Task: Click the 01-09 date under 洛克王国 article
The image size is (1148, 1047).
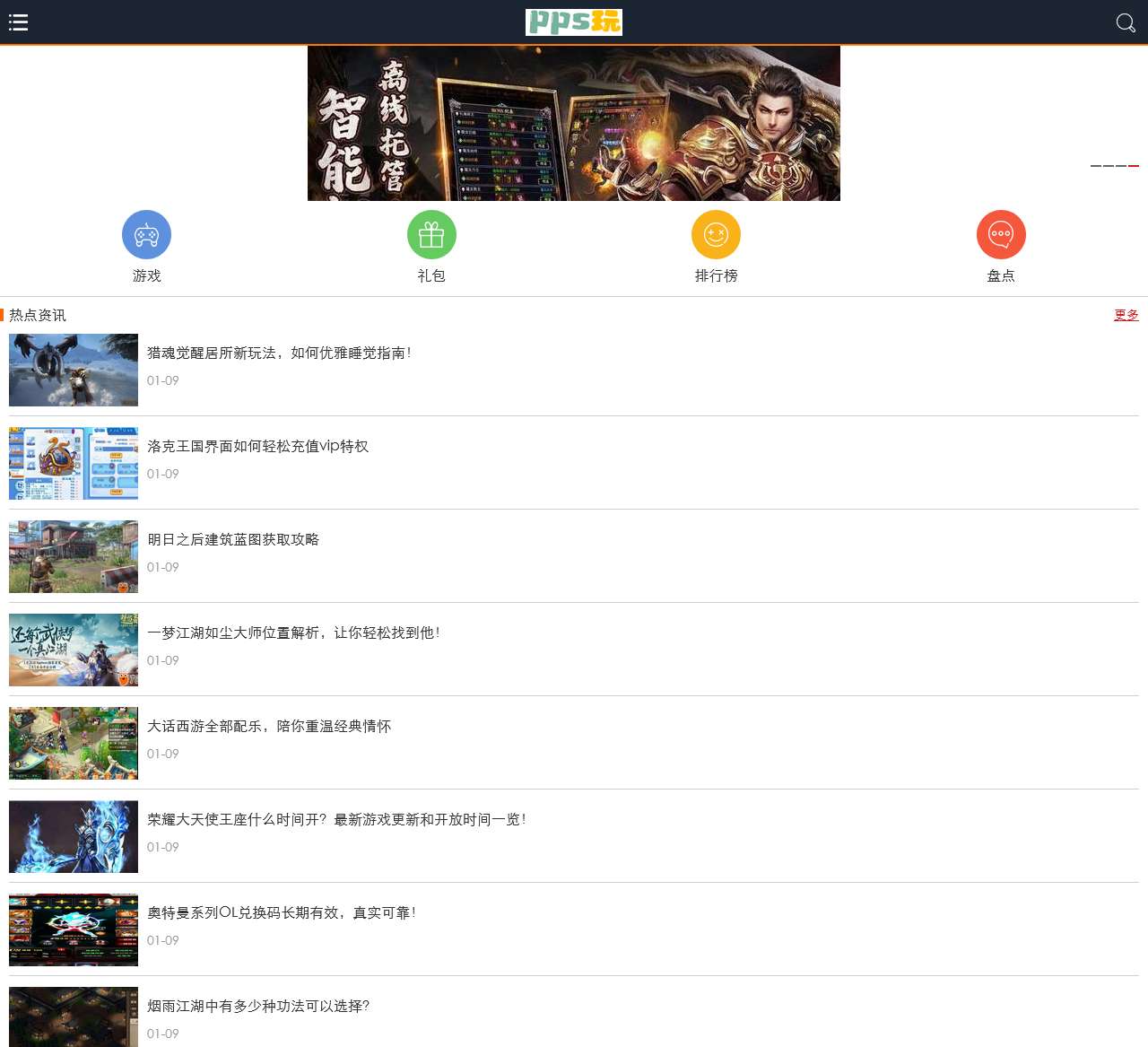Action: 163,474
